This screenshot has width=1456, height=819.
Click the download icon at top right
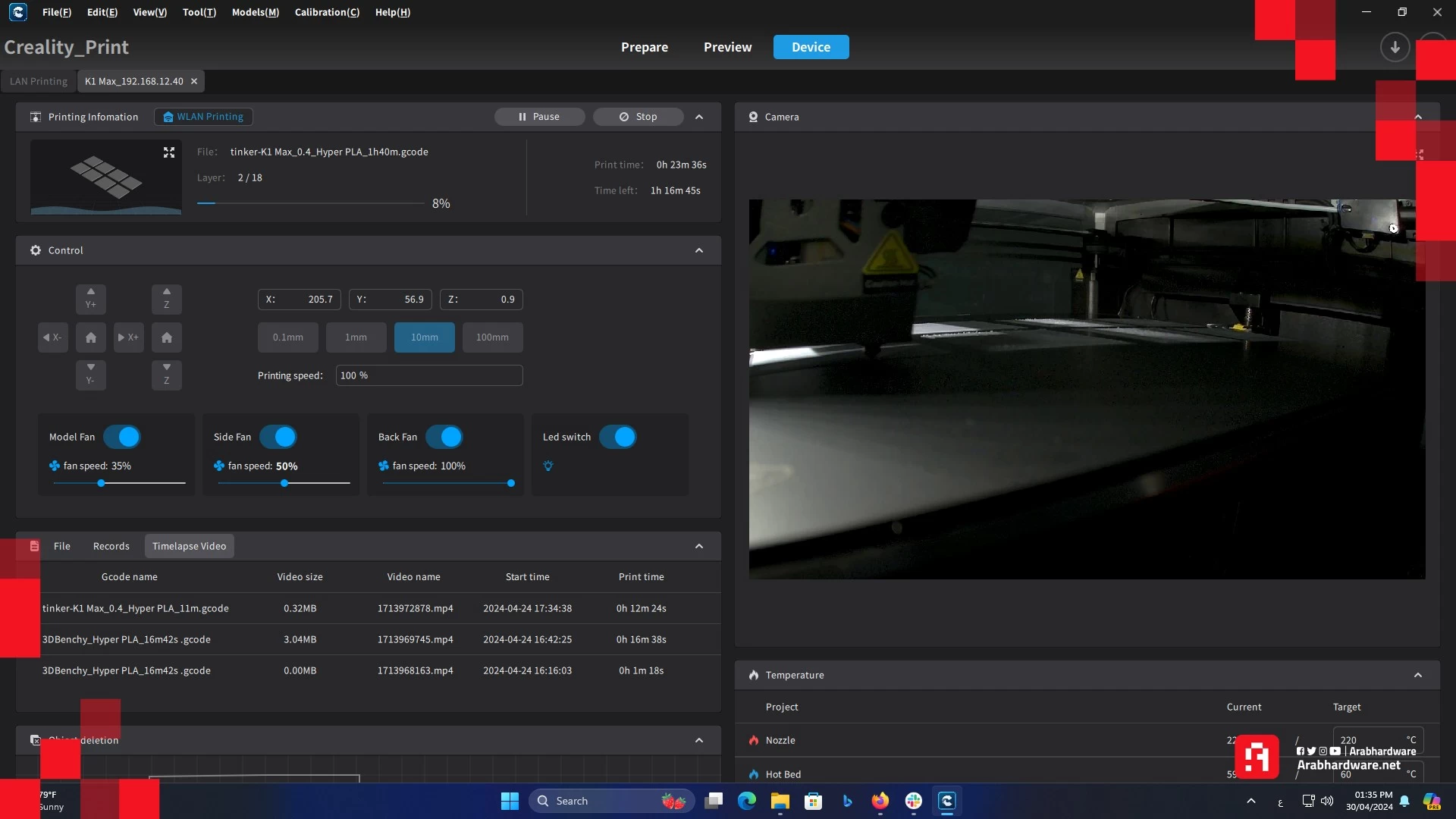pyautogui.click(x=1395, y=47)
